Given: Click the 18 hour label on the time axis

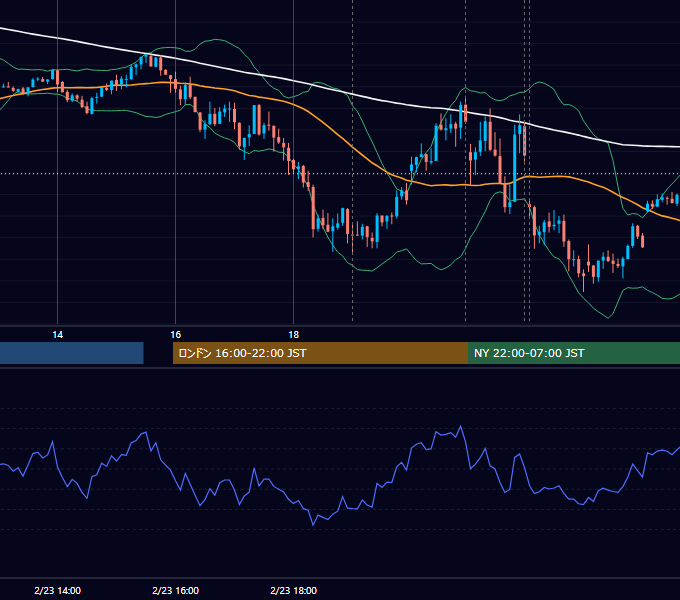Looking at the screenshot, I should click(x=294, y=335).
